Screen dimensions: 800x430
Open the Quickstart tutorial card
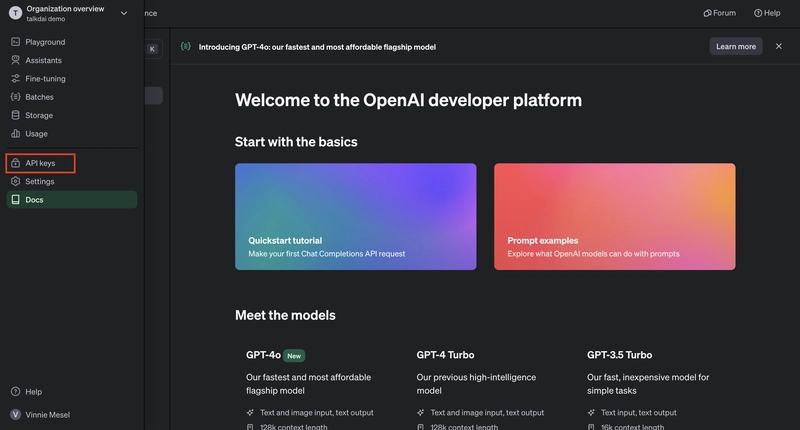pyautogui.click(x=356, y=217)
